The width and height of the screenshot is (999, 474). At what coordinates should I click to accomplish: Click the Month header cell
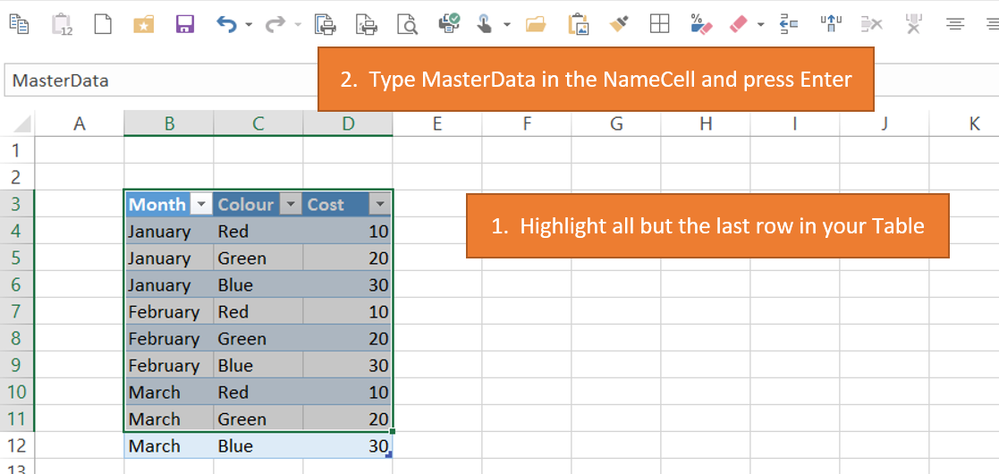(x=169, y=205)
